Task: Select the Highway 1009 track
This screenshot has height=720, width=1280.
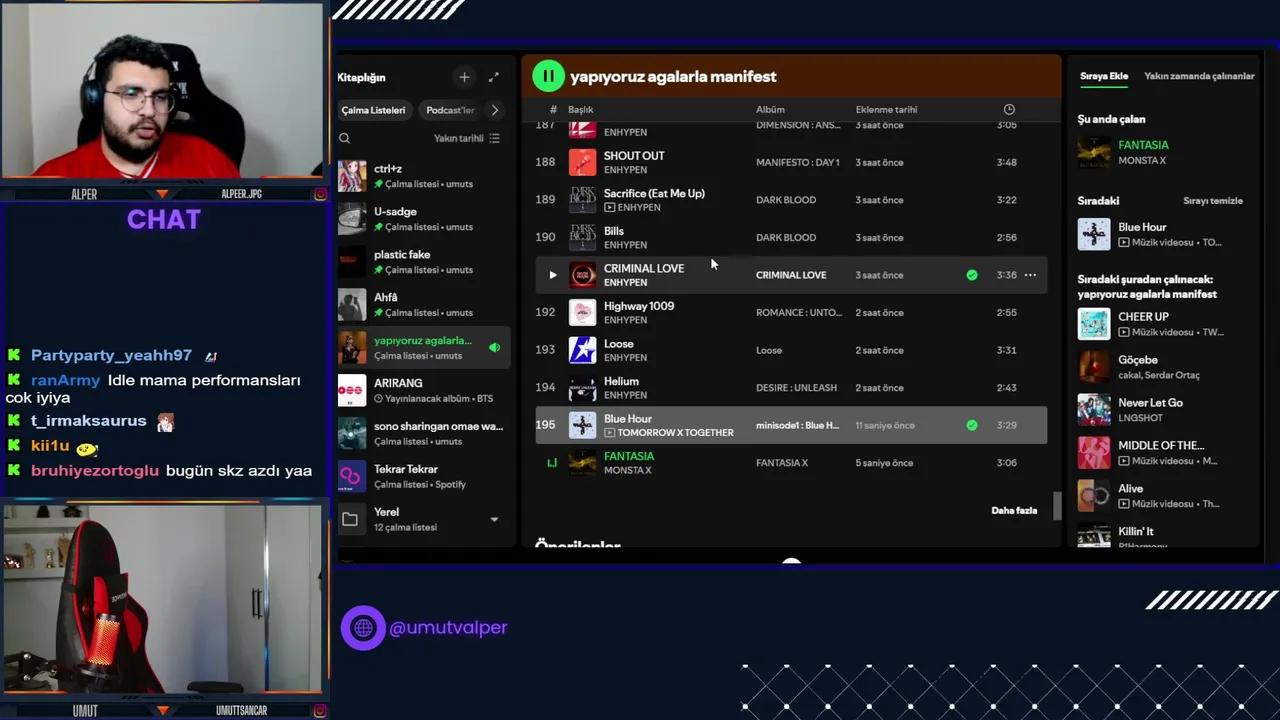Action: point(791,312)
